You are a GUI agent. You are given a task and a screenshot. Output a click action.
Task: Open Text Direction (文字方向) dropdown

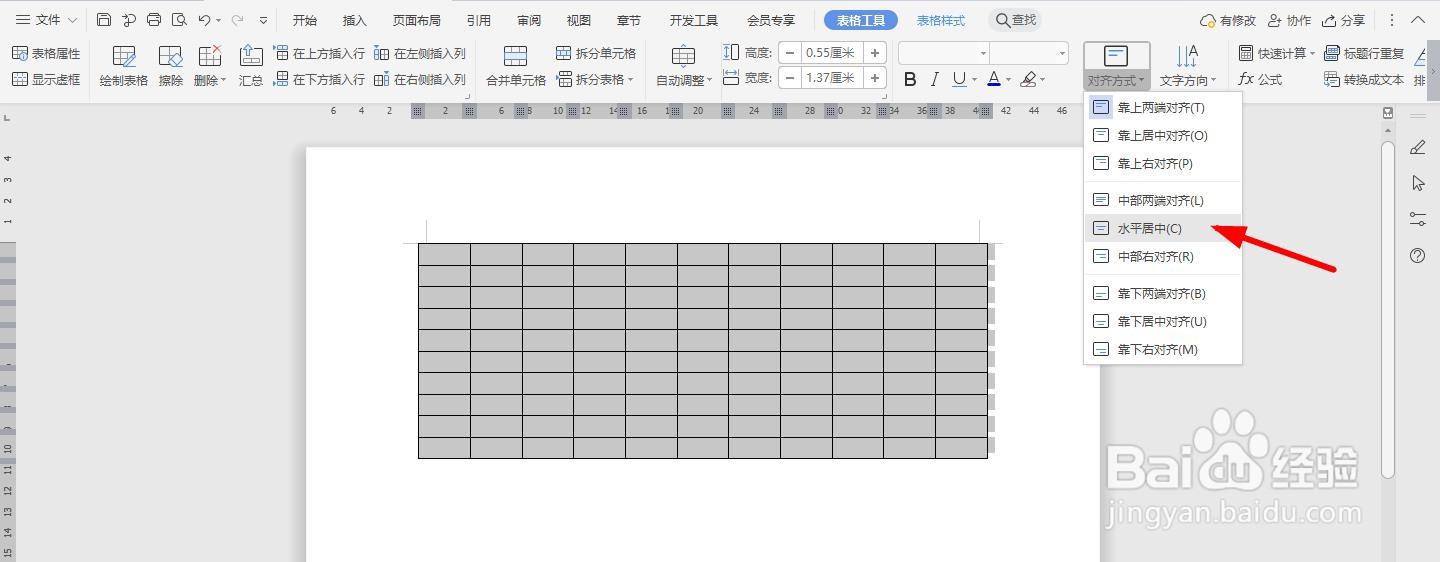coord(1188,67)
